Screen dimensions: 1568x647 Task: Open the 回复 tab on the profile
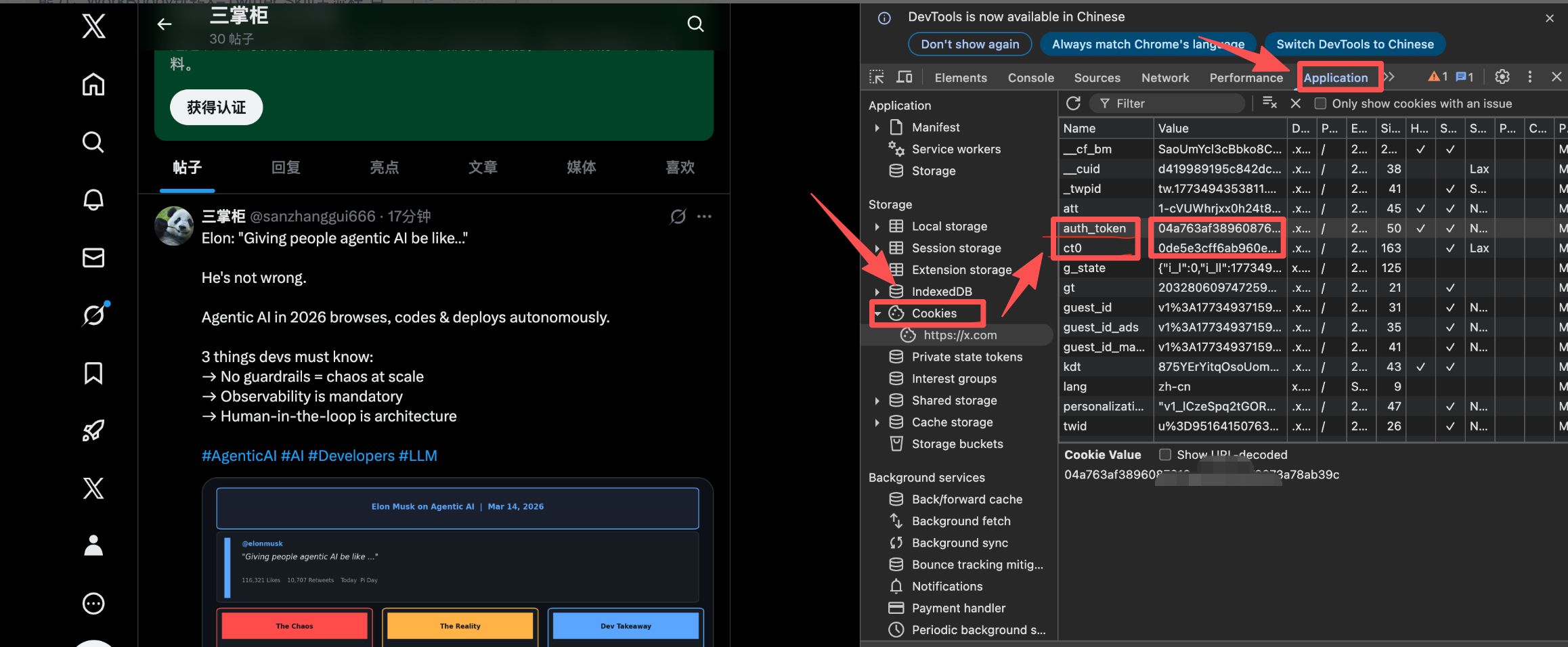pos(286,167)
